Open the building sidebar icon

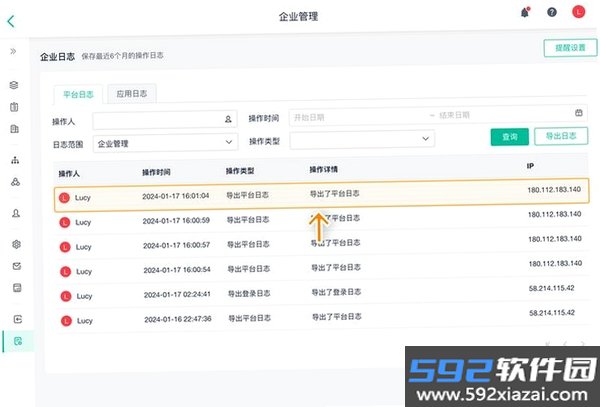15,129
